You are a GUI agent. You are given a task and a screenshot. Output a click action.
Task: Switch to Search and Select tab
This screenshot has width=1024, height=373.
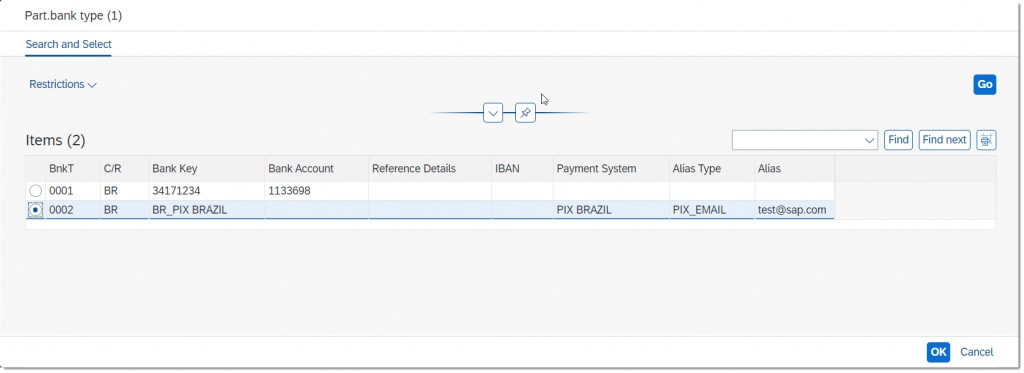[x=69, y=44]
